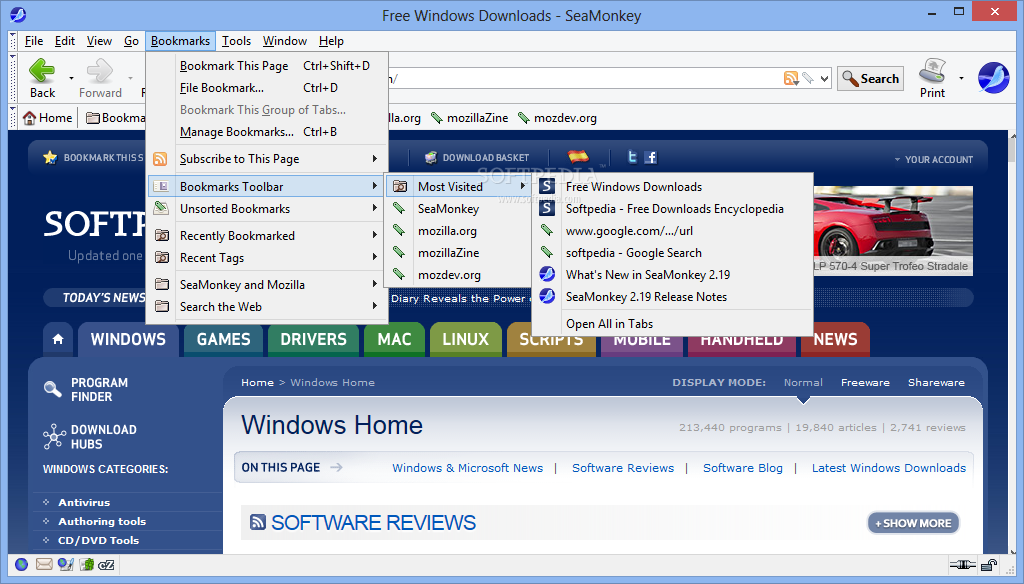Click the Forward navigation arrow
This screenshot has width=1024, height=584.
tap(100, 71)
